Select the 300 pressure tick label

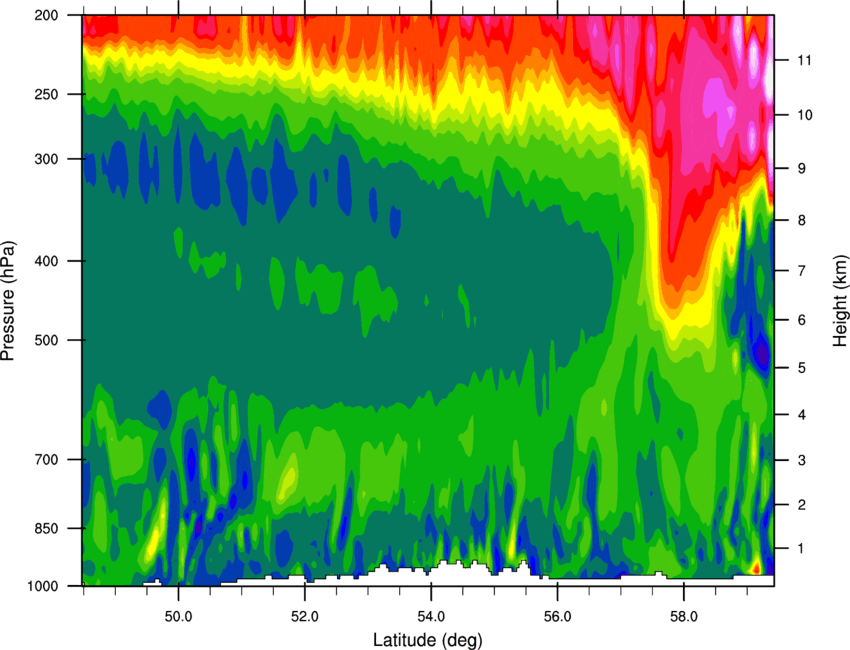coord(47,159)
